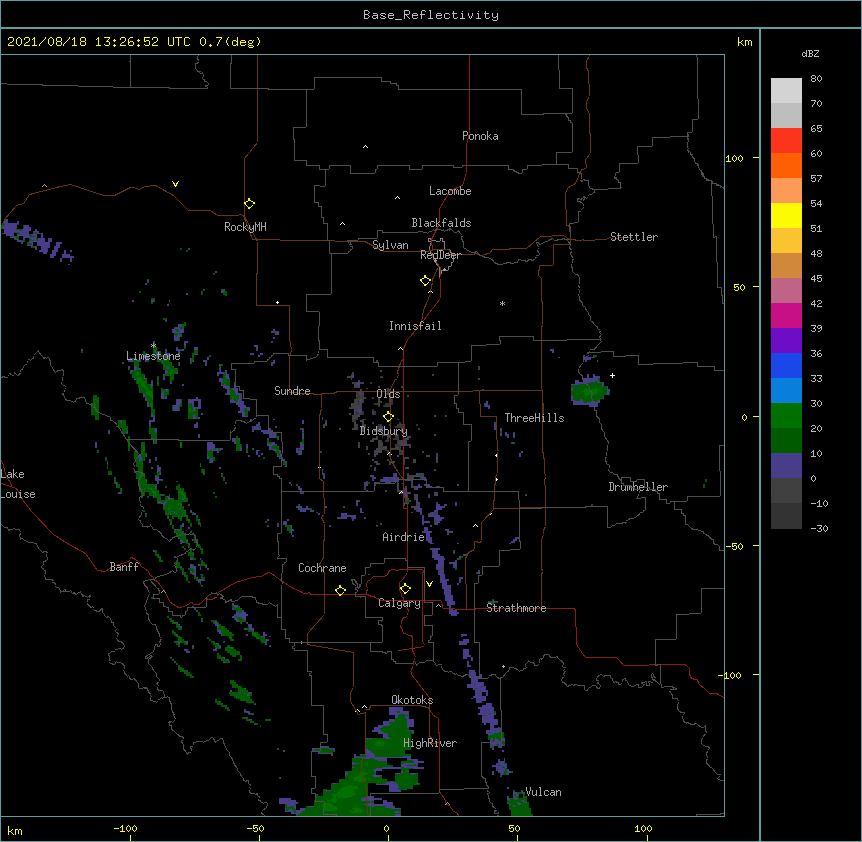Click the Blackfalds city label
The height and width of the screenshot is (842, 862).
[x=441, y=223]
